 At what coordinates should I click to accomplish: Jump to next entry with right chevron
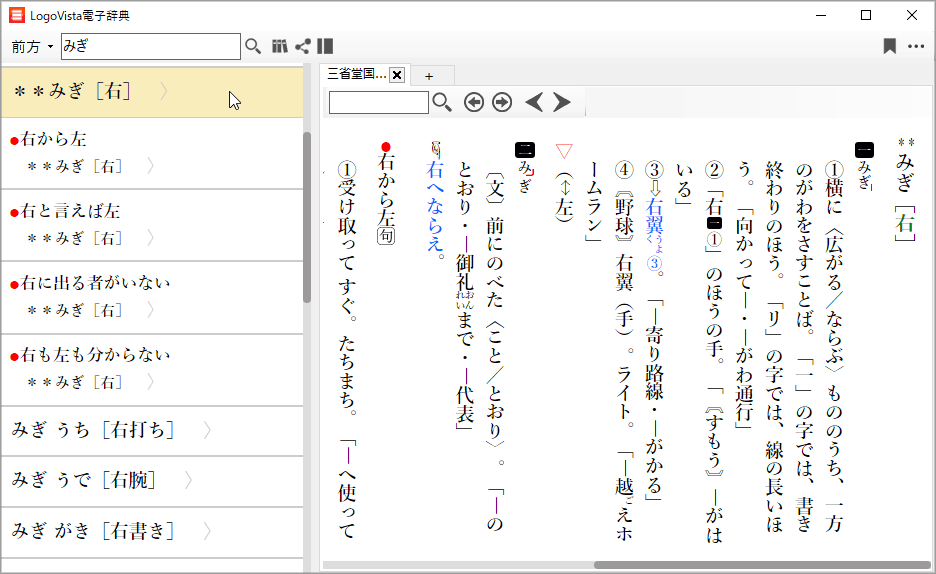click(562, 102)
